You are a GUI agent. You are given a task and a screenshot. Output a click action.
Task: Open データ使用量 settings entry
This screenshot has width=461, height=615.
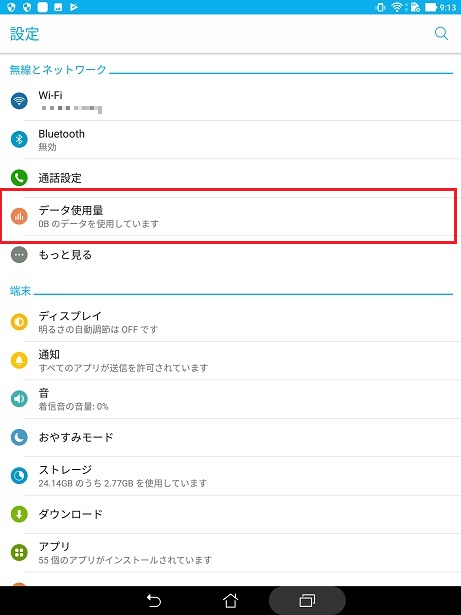click(230, 216)
